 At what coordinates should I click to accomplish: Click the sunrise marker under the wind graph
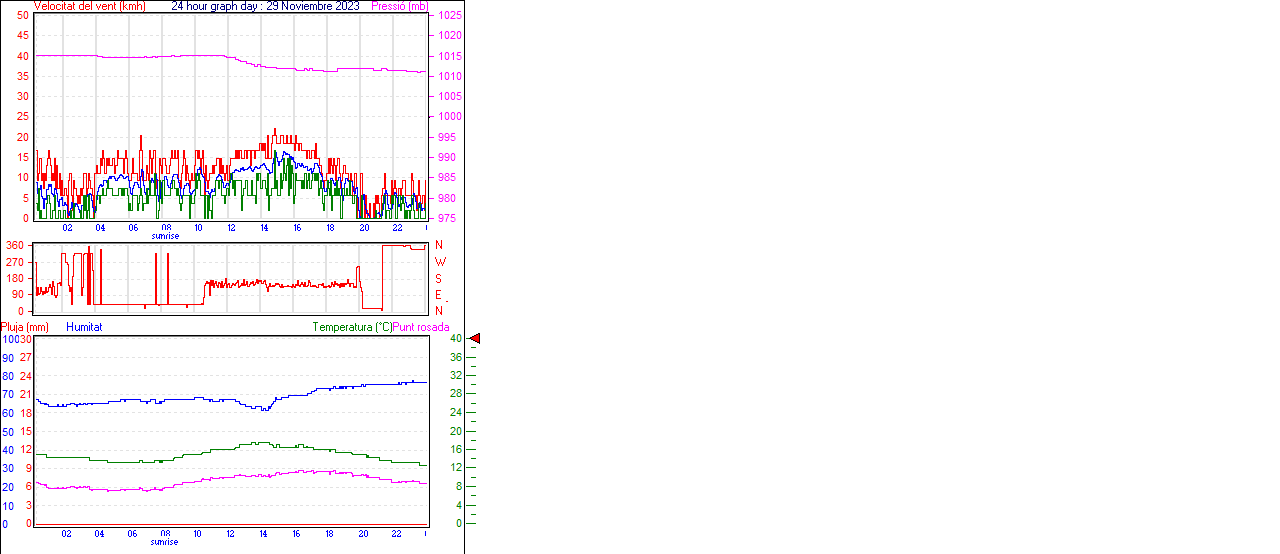click(165, 236)
